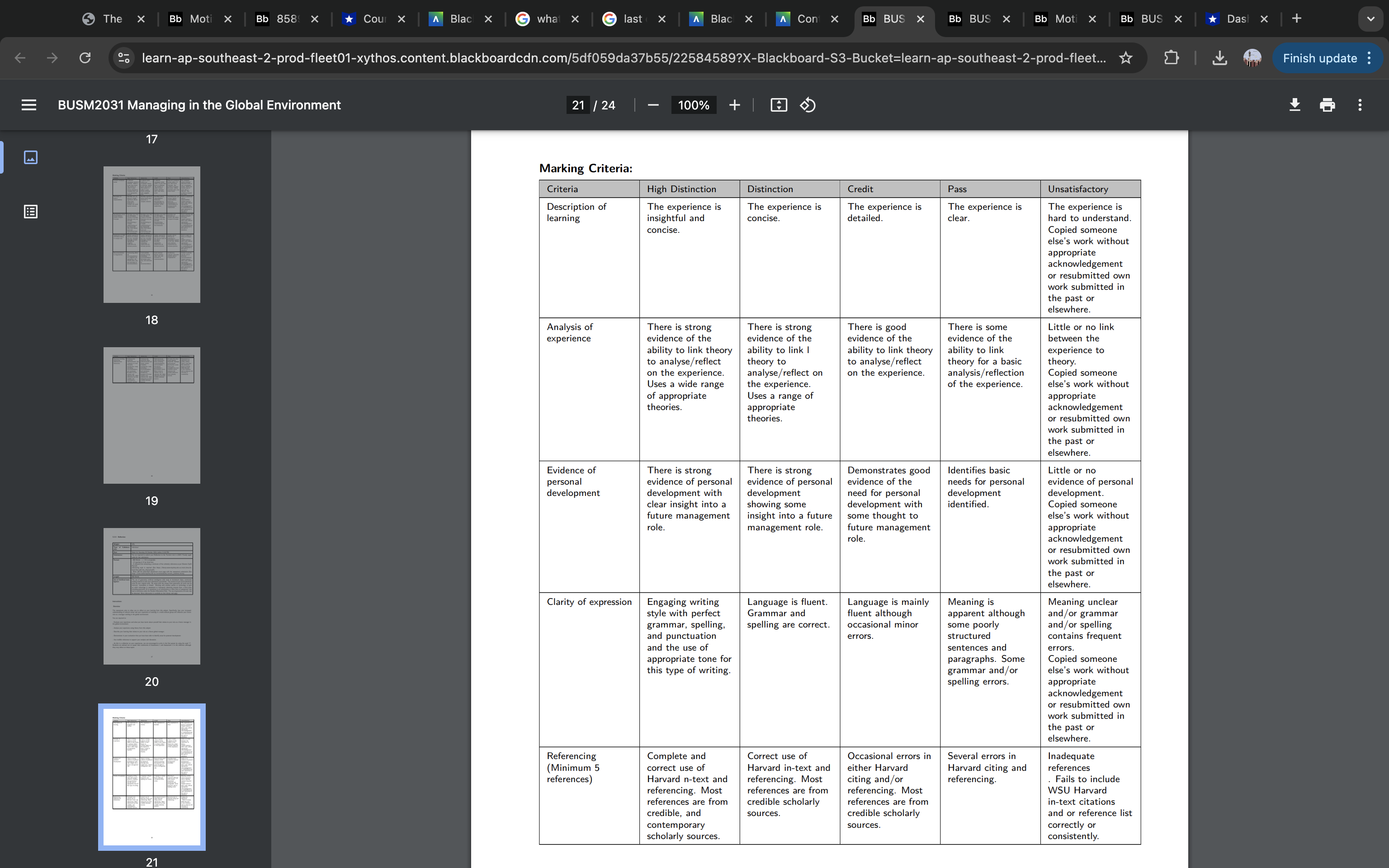
Task: Switch to the Course tab
Action: coord(373,19)
